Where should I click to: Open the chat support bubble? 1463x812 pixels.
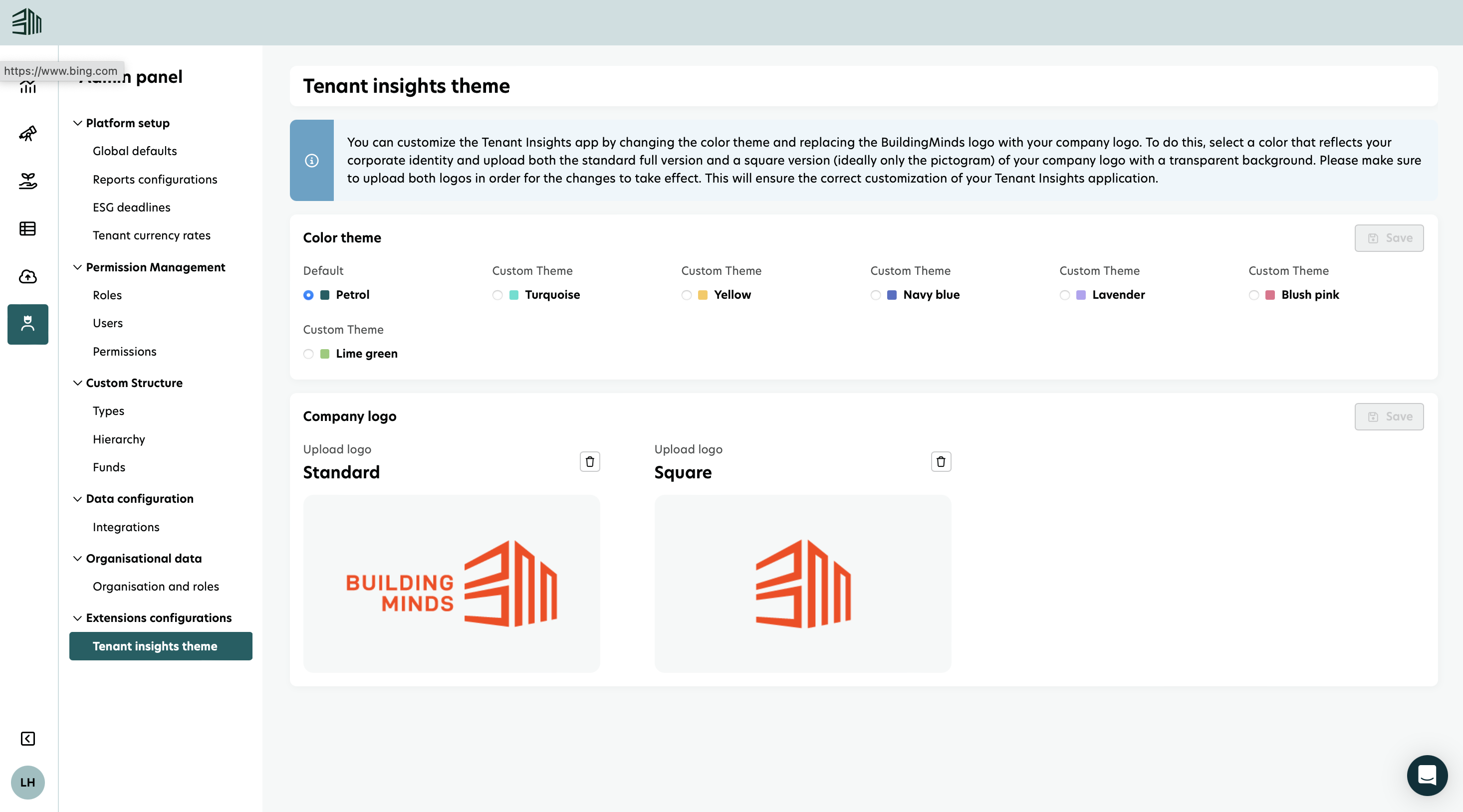[1426, 775]
